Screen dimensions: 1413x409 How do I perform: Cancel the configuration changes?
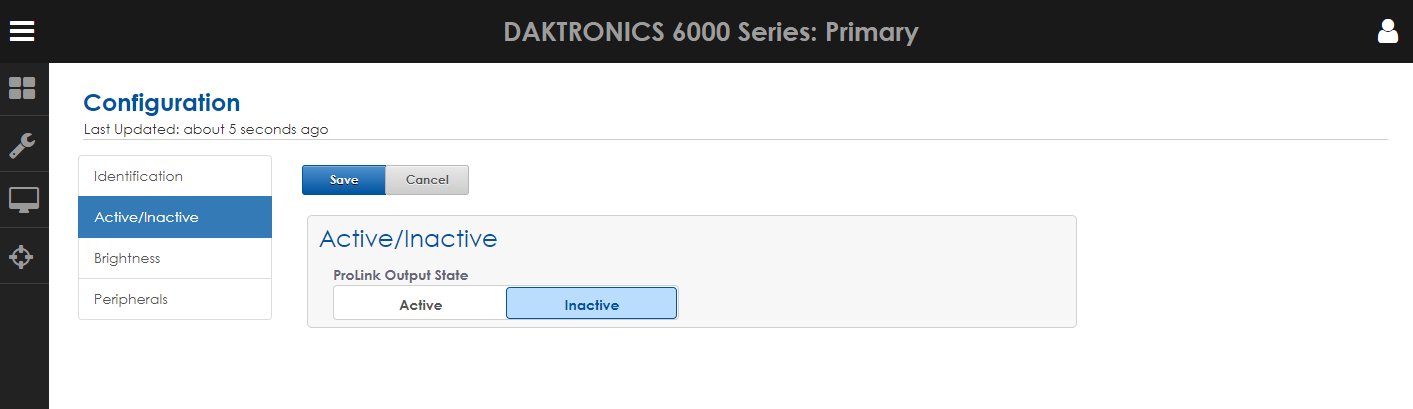pos(427,180)
